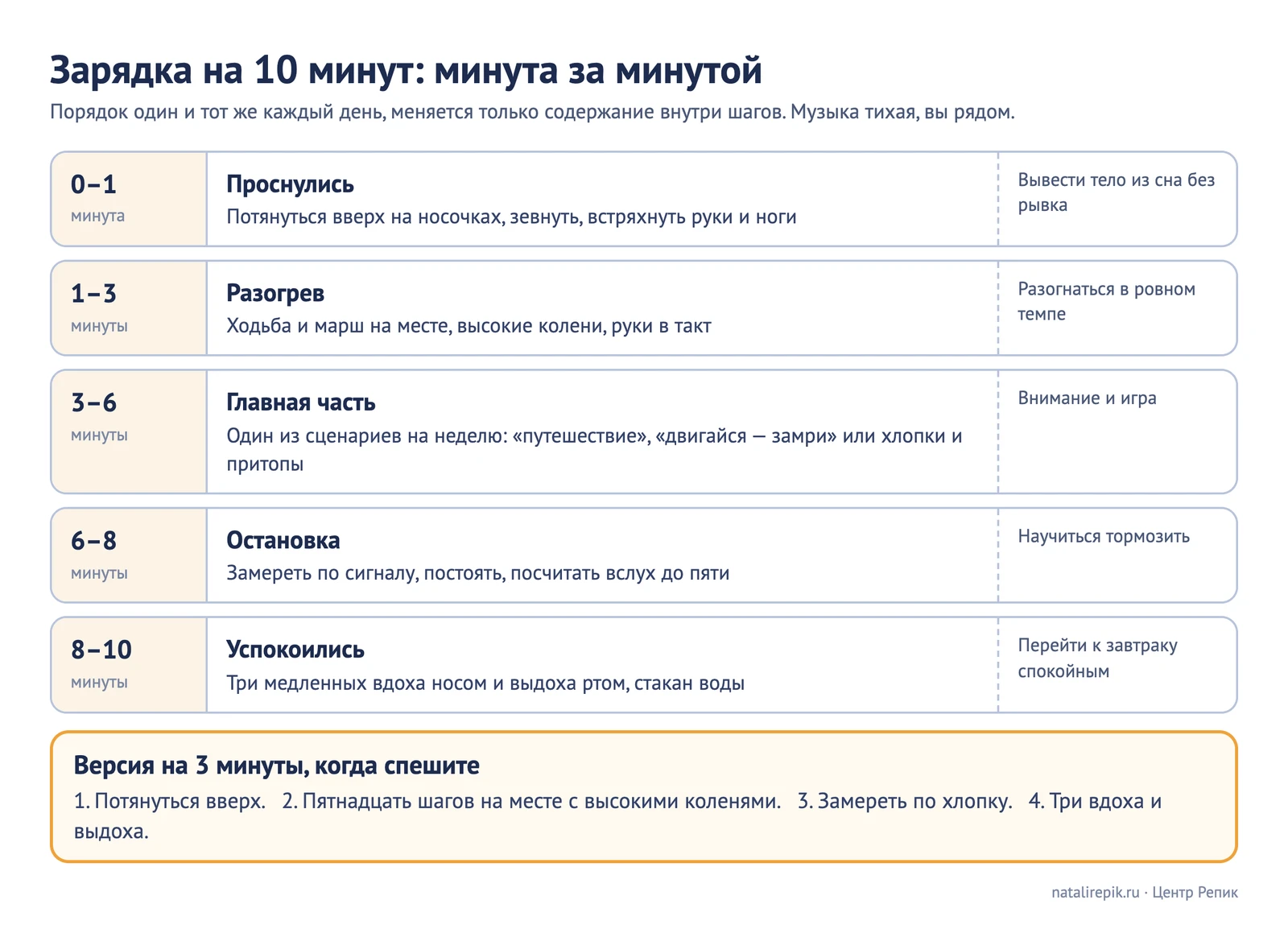
Task: Select the '6–8' minutes time label
Action: click(93, 541)
